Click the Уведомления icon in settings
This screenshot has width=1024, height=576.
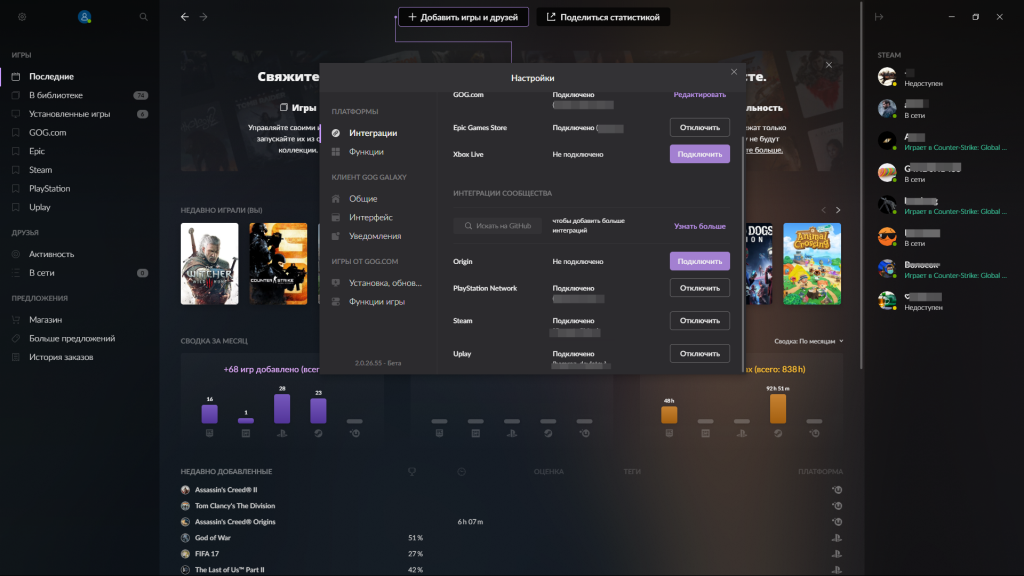point(336,236)
